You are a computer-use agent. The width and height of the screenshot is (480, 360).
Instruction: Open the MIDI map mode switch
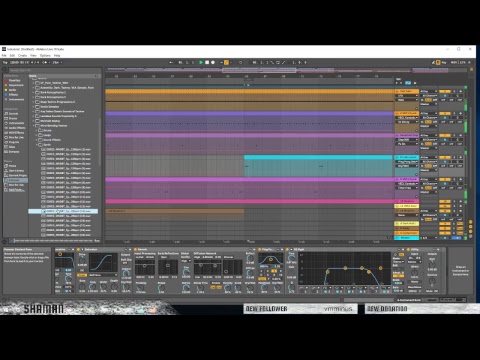pos(454,62)
